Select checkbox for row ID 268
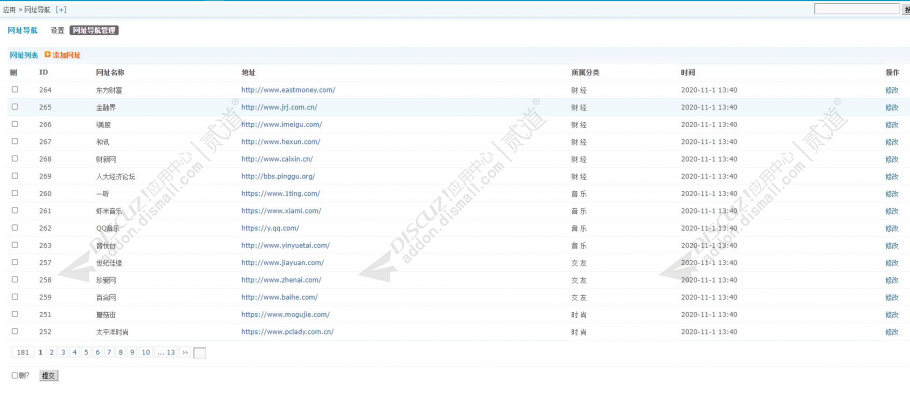 tap(15, 158)
